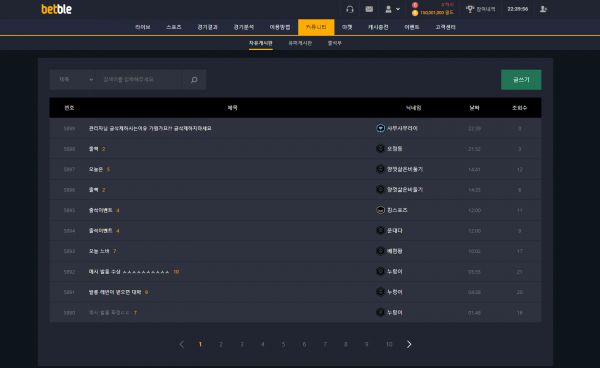Open the post with 10 comments
The width and height of the screenshot is (600, 368).
coord(129,272)
